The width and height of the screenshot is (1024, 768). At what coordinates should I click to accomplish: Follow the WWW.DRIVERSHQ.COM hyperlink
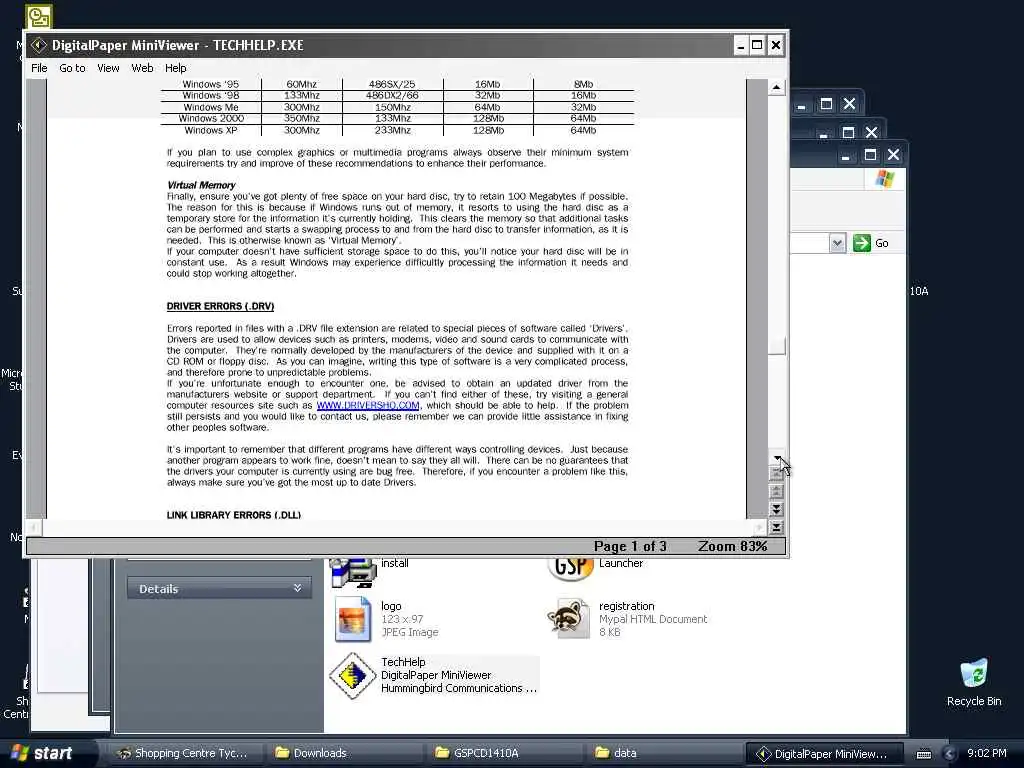click(368, 406)
